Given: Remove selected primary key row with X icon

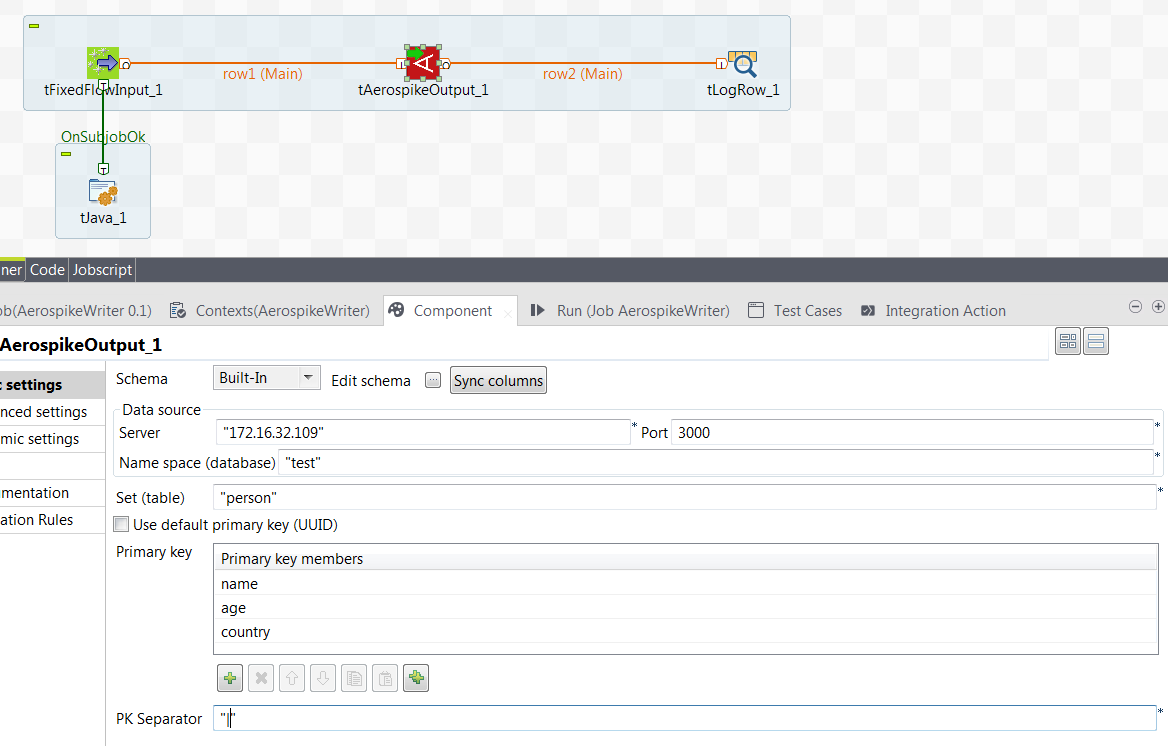Looking at the screenshot, I should pos(261,678).
